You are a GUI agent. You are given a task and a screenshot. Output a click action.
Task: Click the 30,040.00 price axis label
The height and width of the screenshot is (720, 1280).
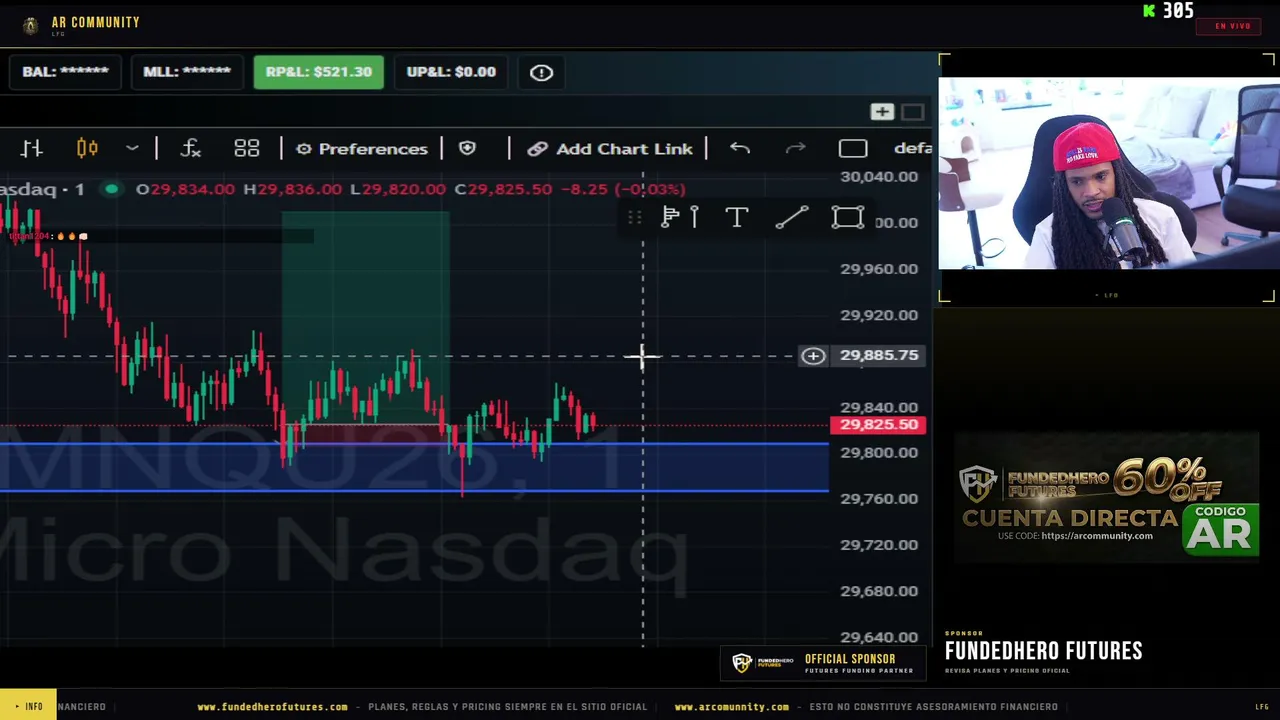click(x=879, y=177)
